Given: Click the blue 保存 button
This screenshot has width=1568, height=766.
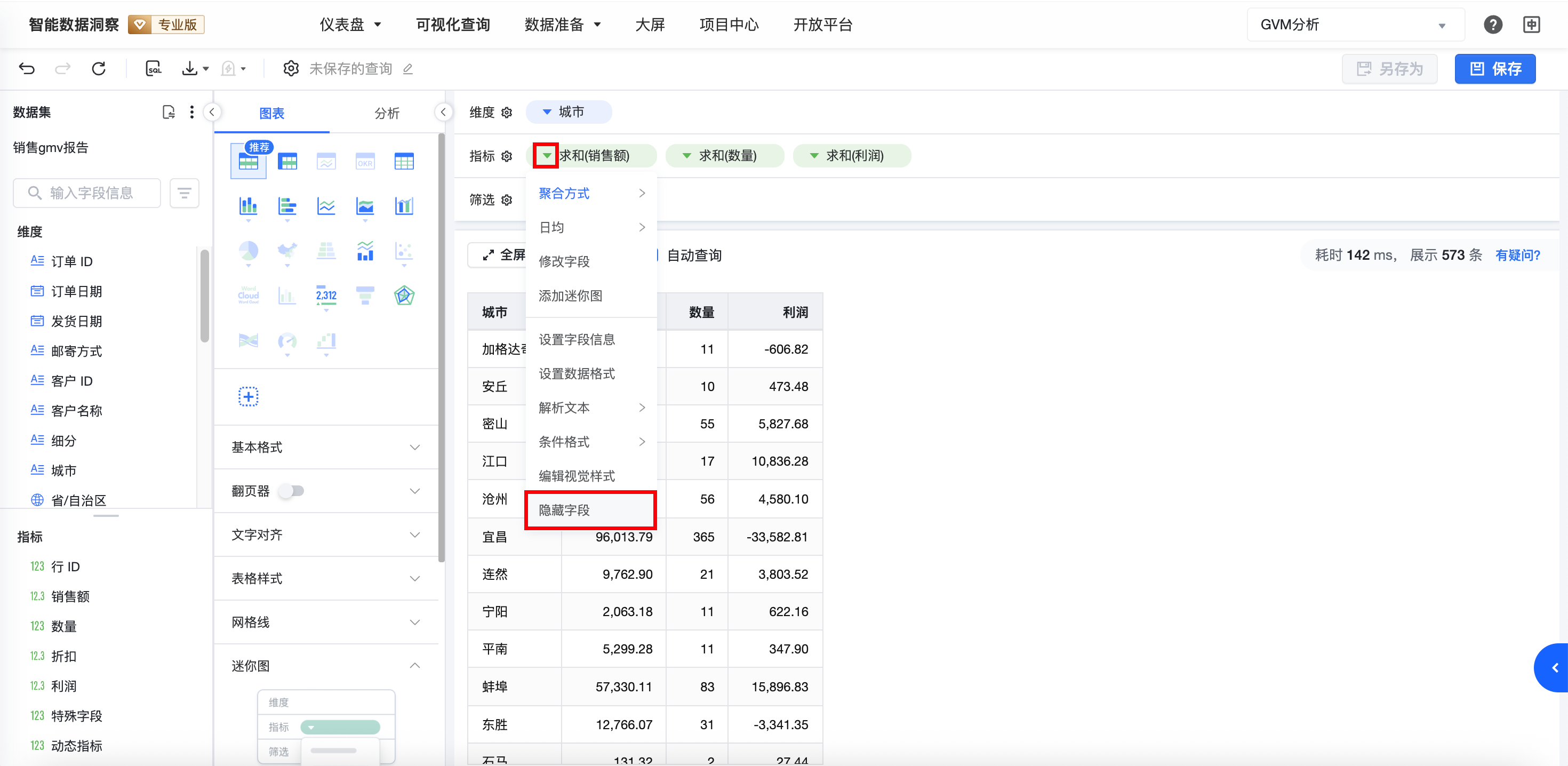Looking at the screenshot, I should [1494, 69].
